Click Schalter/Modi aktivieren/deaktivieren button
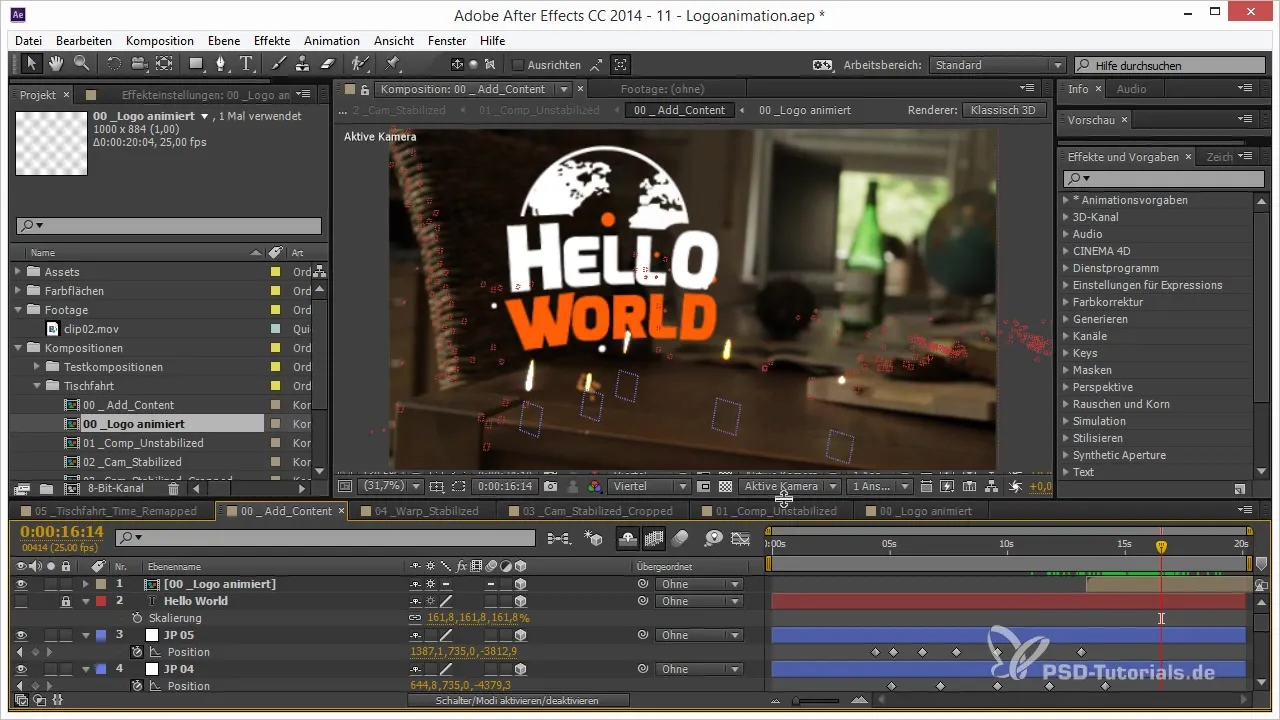1280x720 pixels. click(x=518, y=701)
